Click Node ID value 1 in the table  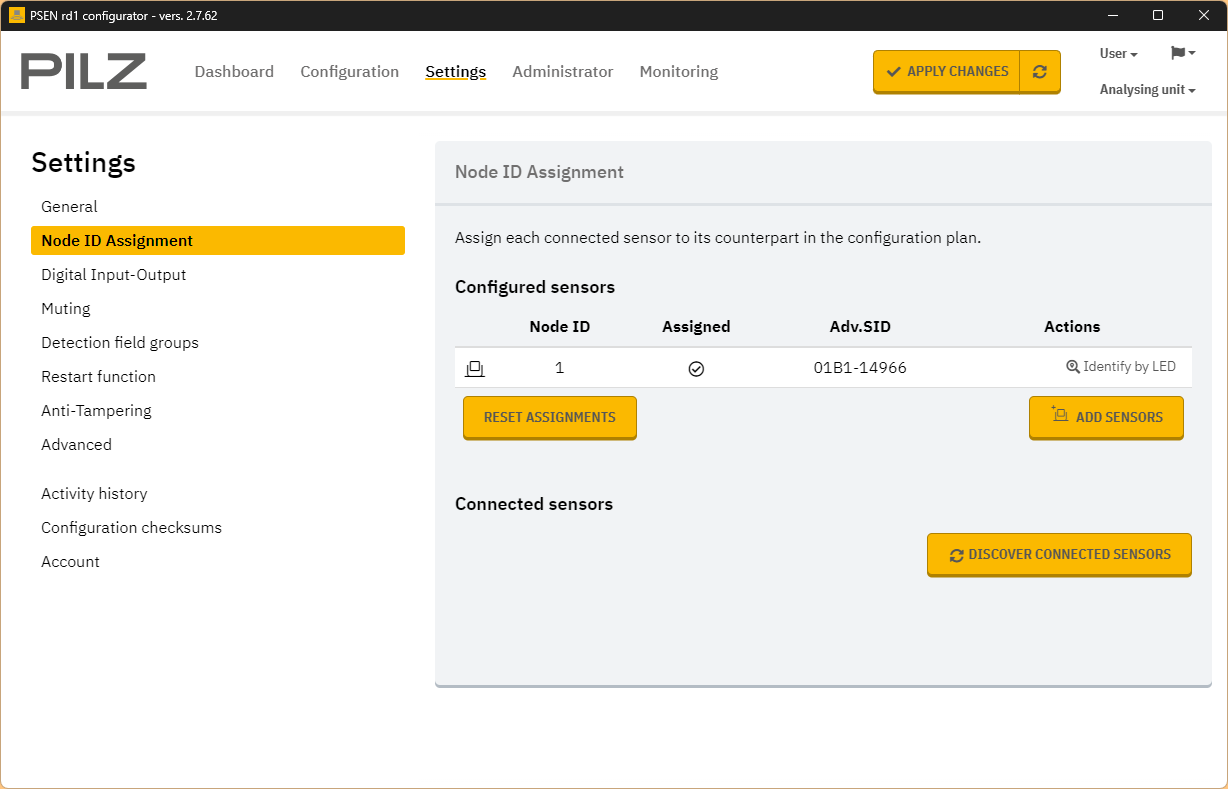pyautogui.click(x=559, y=368)
